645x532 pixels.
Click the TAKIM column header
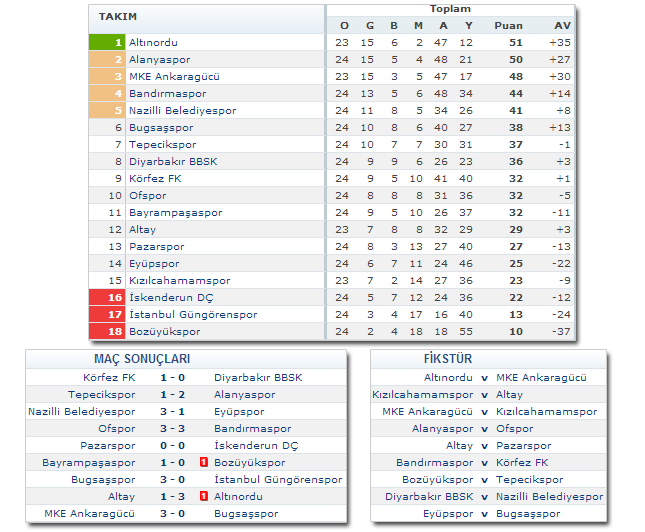(x=119, y=17)
